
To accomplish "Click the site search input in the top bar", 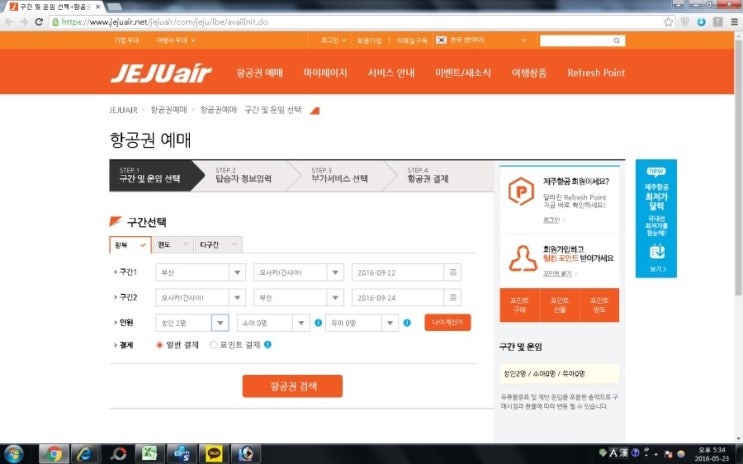I will pos(574,41).
